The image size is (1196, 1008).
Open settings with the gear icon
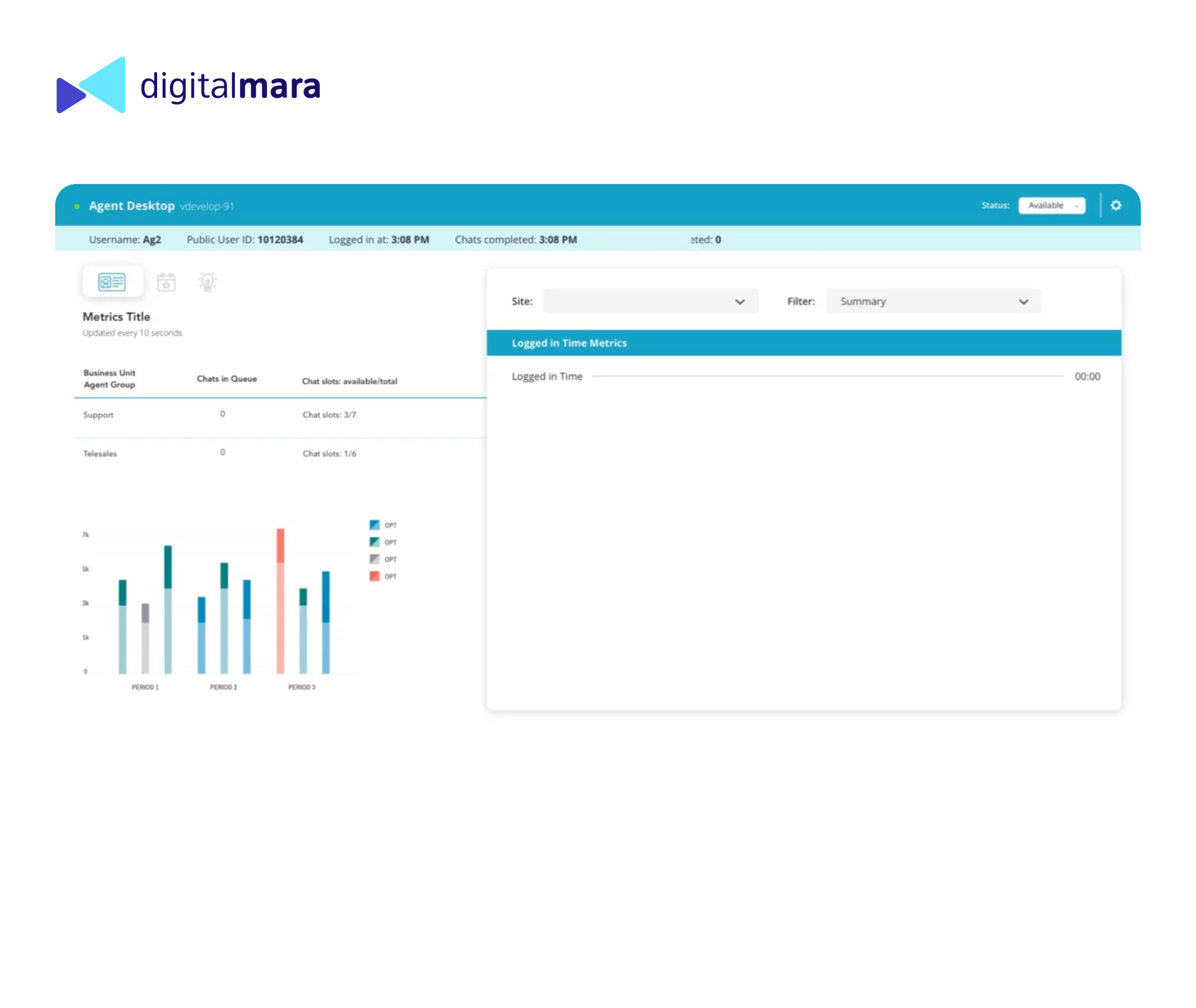pos(1116,205)
